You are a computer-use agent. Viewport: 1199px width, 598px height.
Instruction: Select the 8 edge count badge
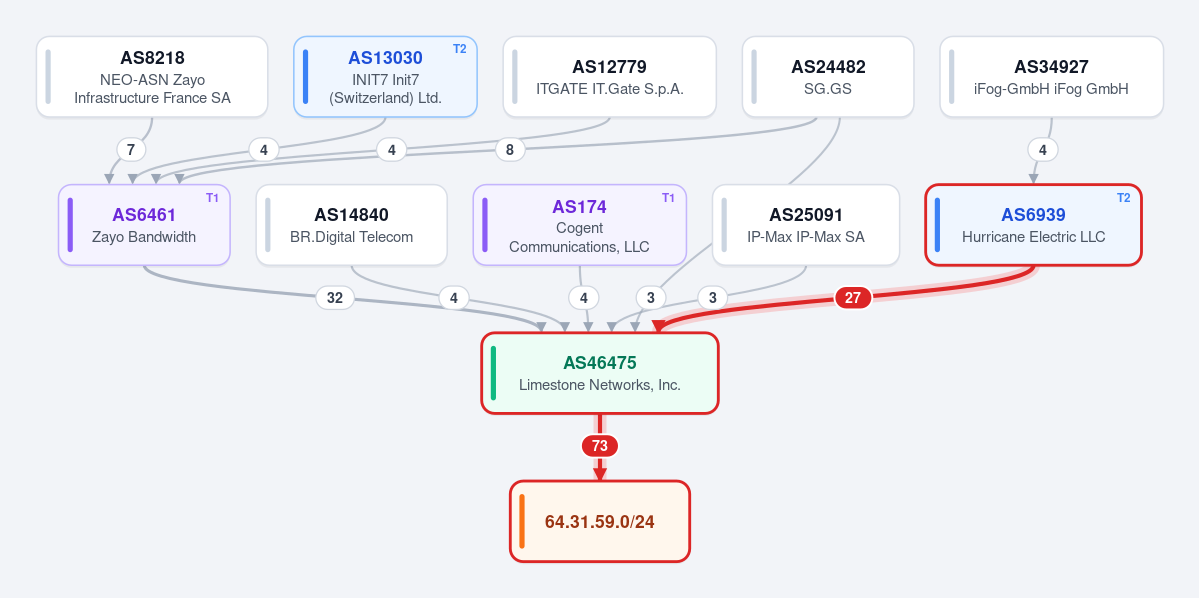point(510,149)
